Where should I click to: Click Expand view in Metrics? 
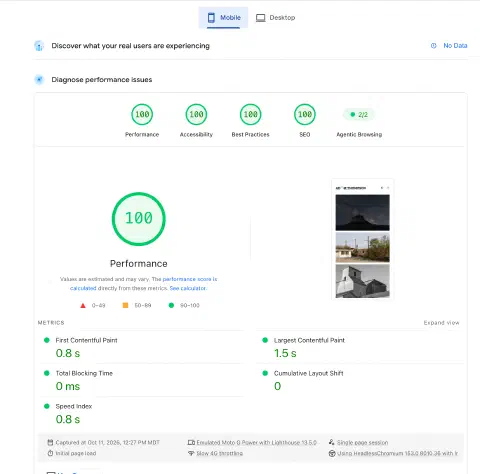click(441, 323)
